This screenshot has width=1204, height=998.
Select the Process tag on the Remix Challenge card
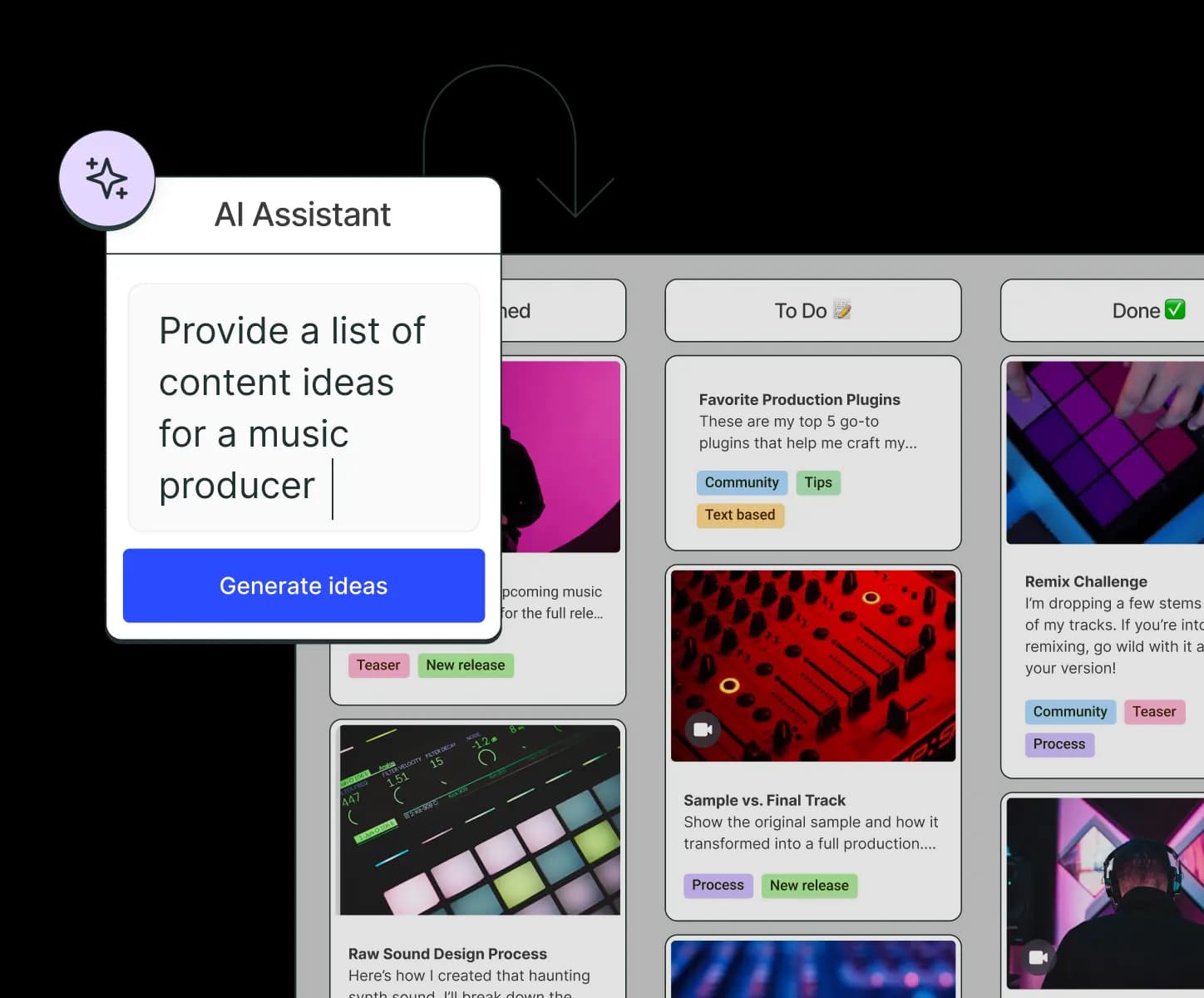pos(1059,744)
